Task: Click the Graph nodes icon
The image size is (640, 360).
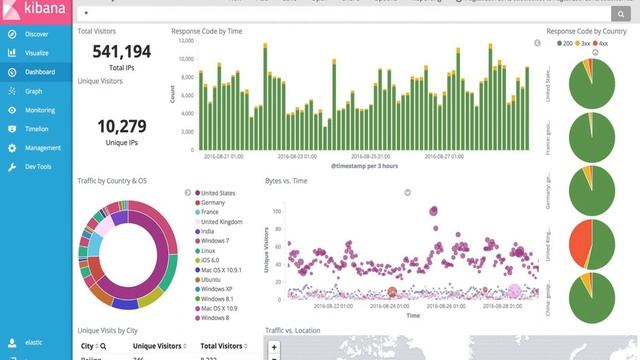Action: point(12,91)
